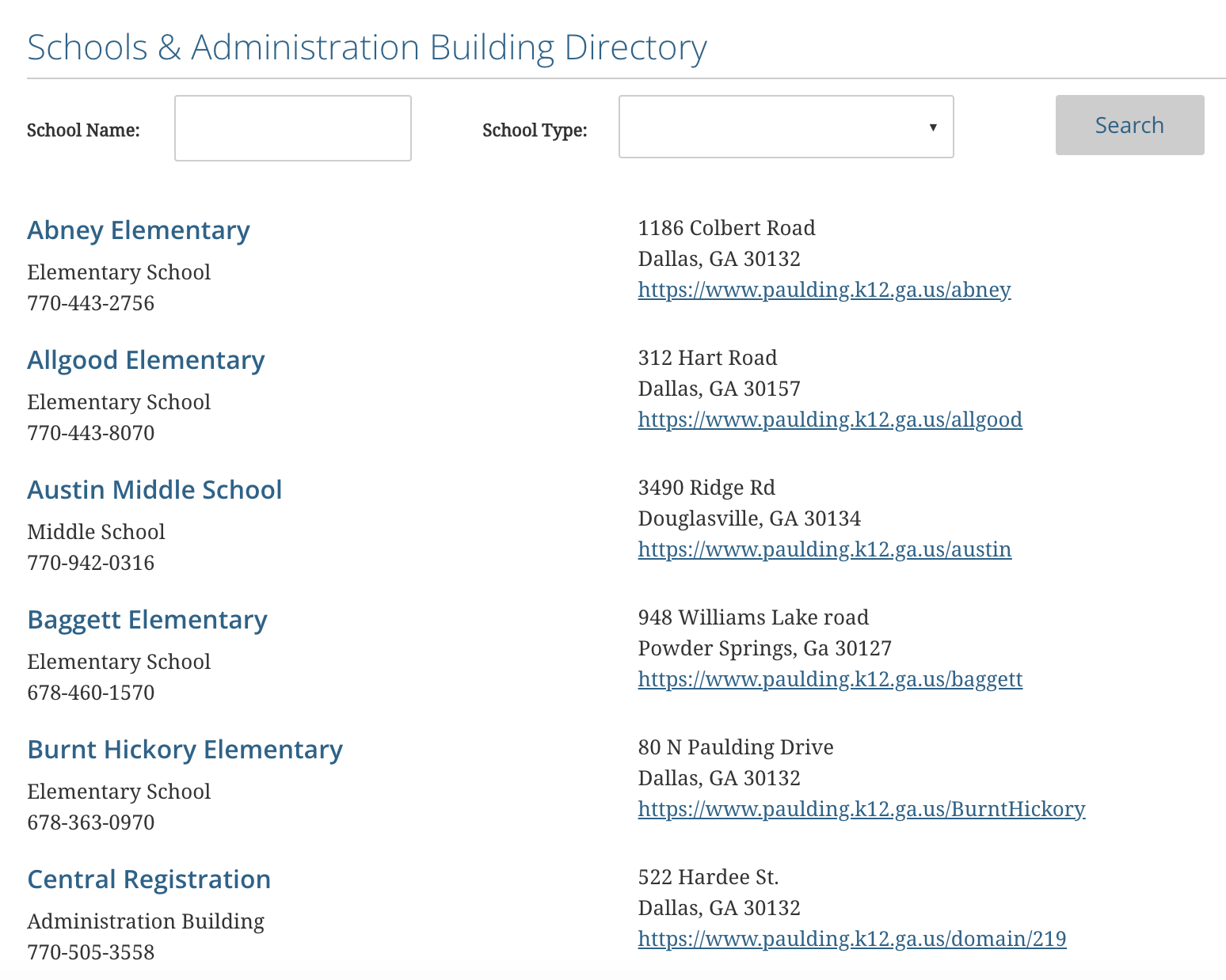
Task: Click the School Type dropdown arrow
Action: pyautogui.click(x=933, y=127)
